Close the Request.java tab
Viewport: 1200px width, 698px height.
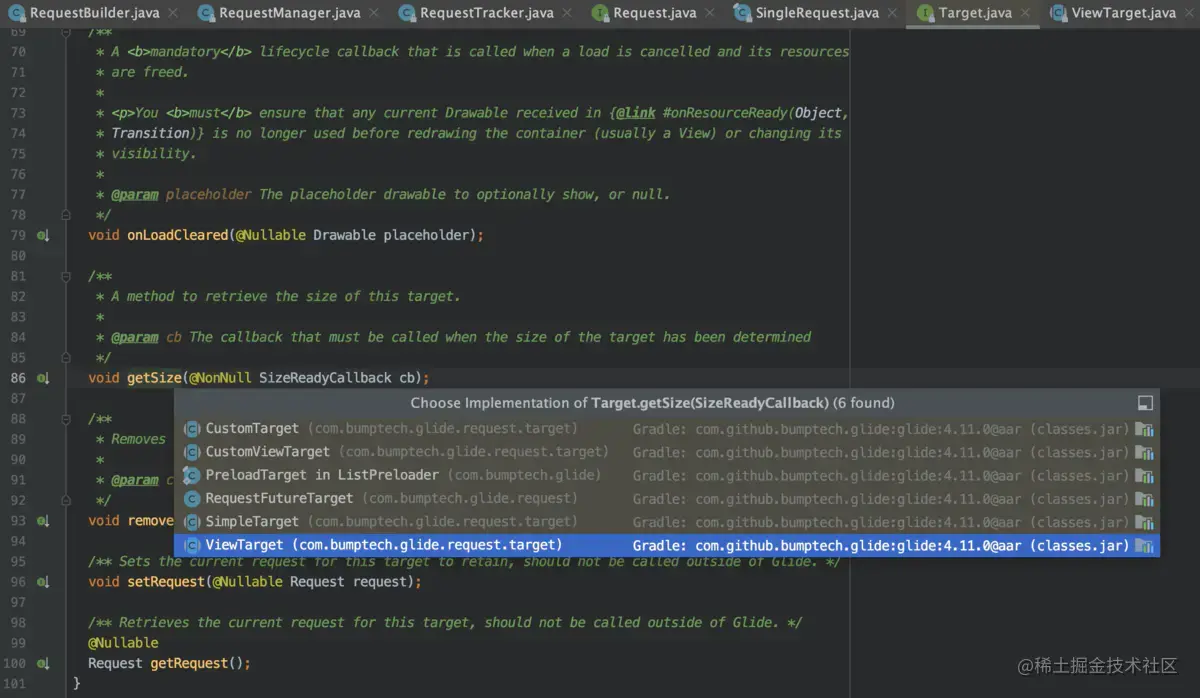coord(709,13)
